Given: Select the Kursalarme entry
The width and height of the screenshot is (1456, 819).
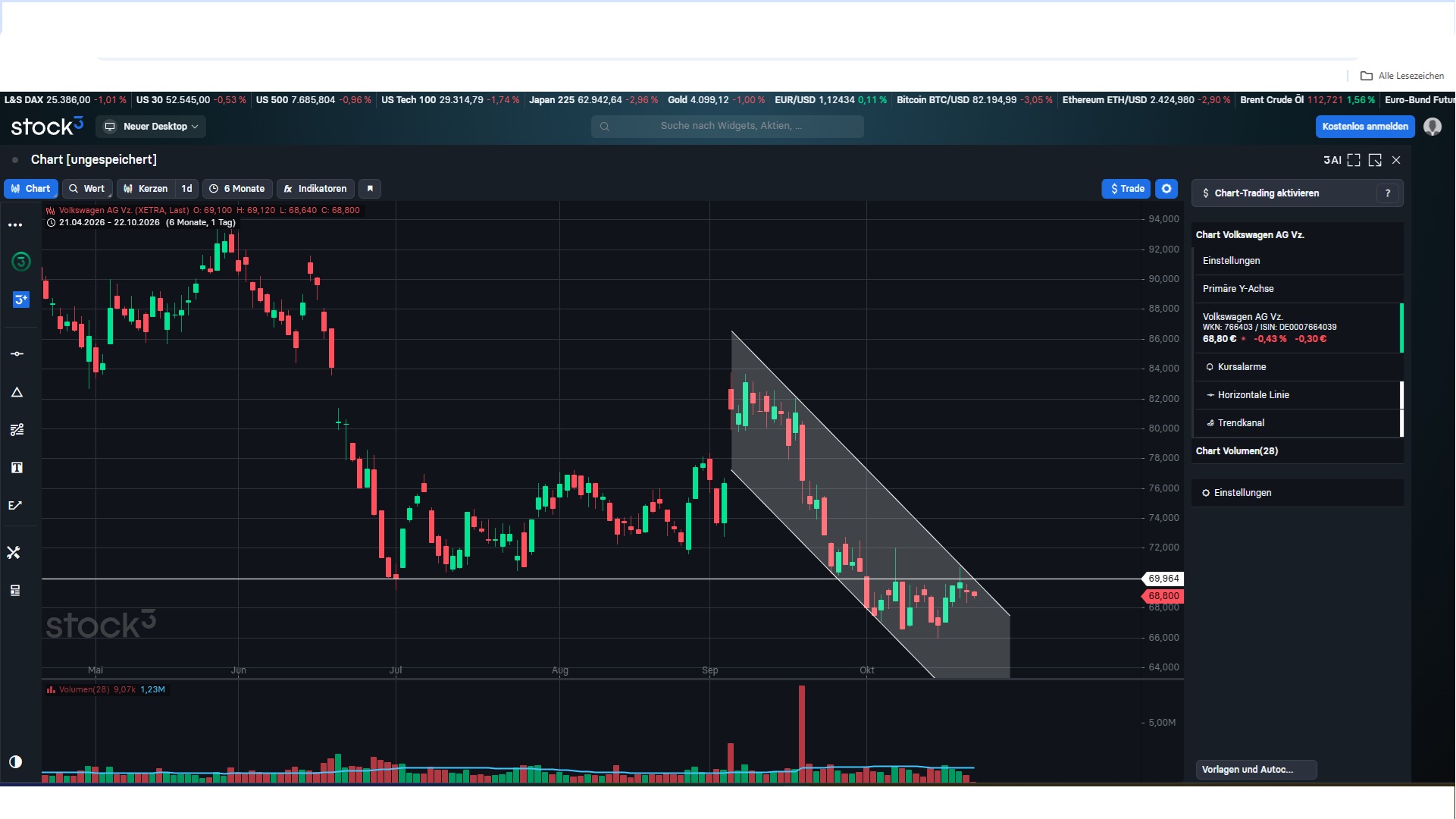Looking at the screenshot, I should point(1297,367).
